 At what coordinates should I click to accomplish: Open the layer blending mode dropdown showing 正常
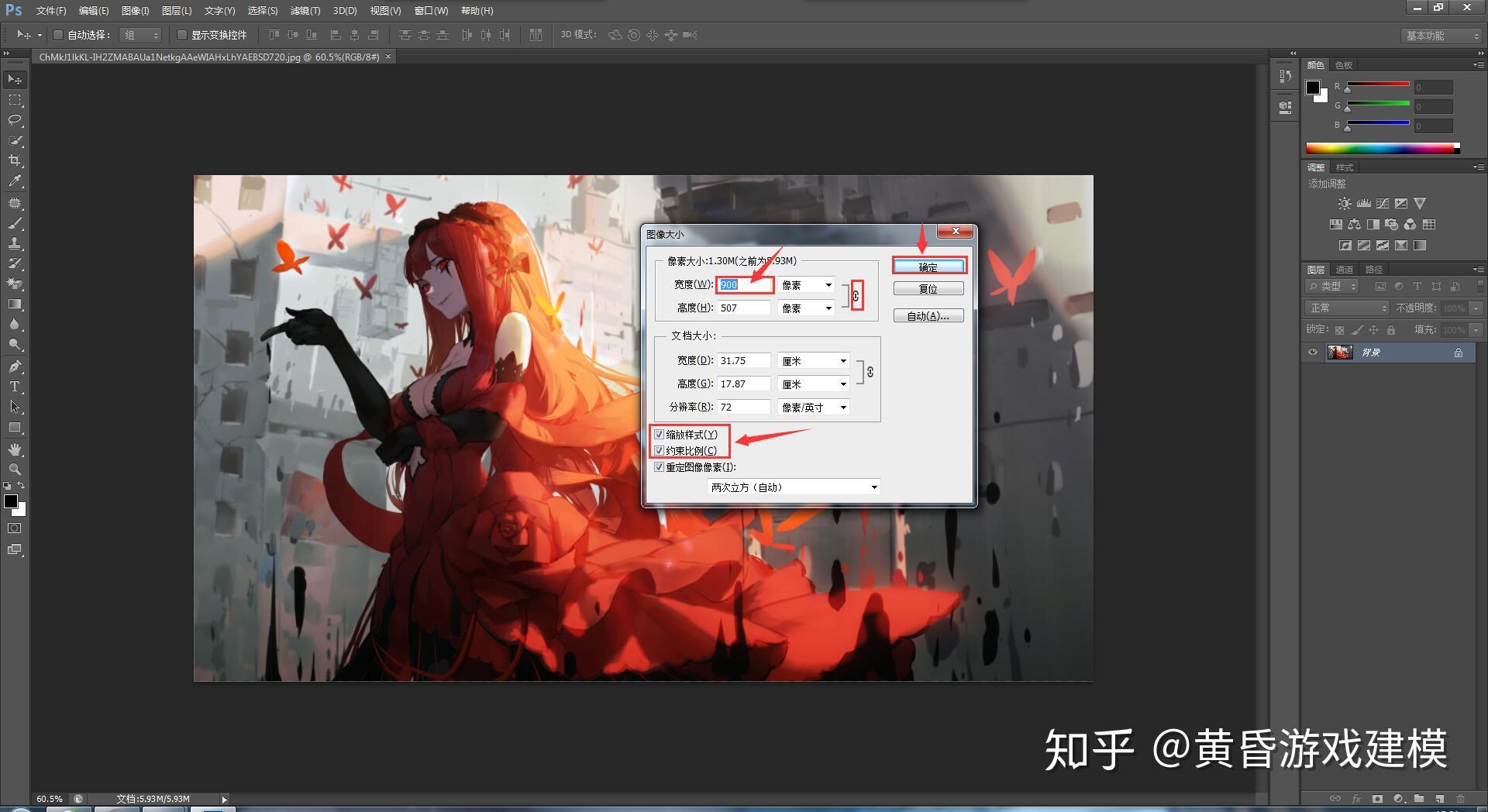coord(1346,308)
